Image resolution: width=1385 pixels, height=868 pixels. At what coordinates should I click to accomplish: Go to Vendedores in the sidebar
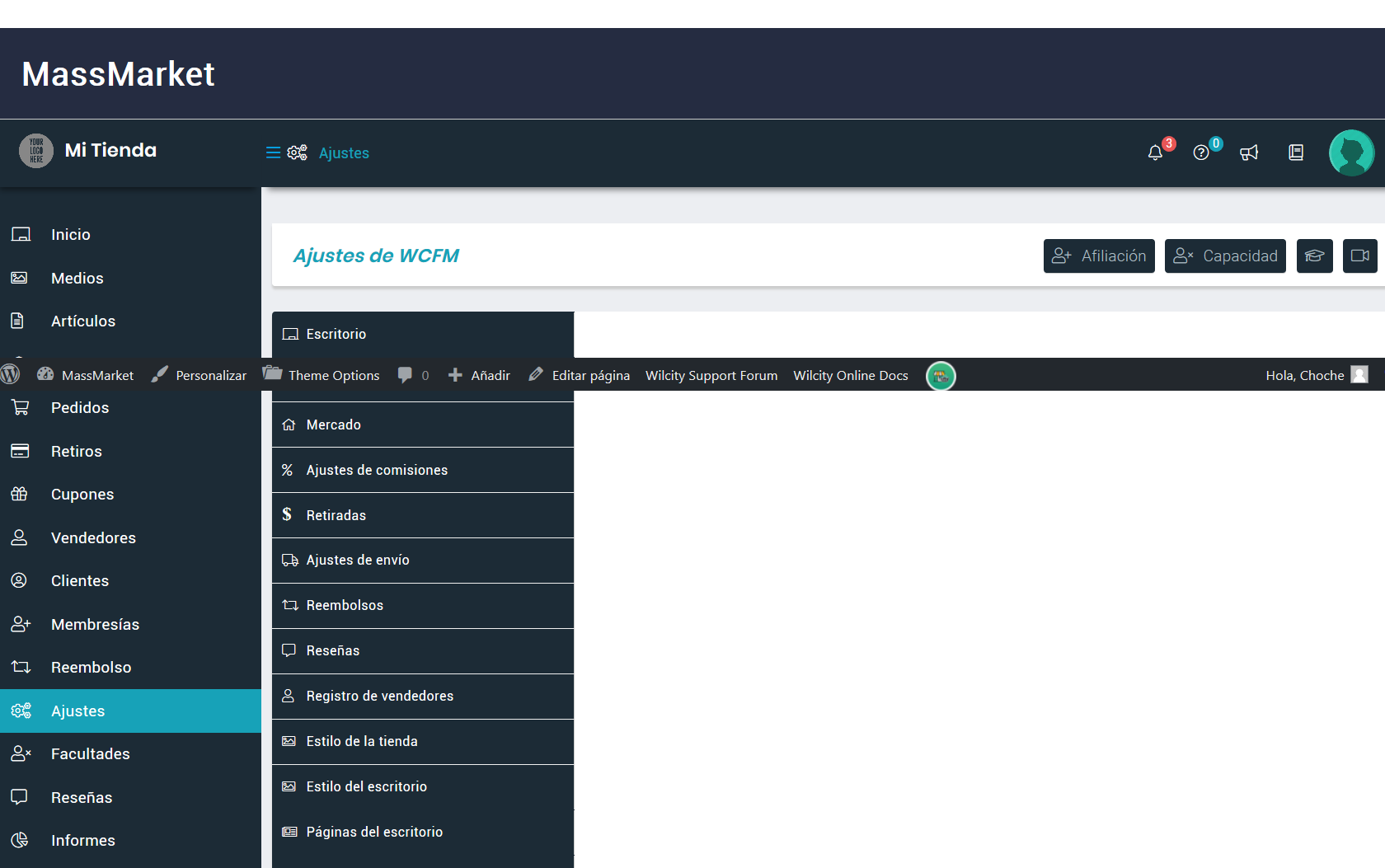tap(93, 537)
